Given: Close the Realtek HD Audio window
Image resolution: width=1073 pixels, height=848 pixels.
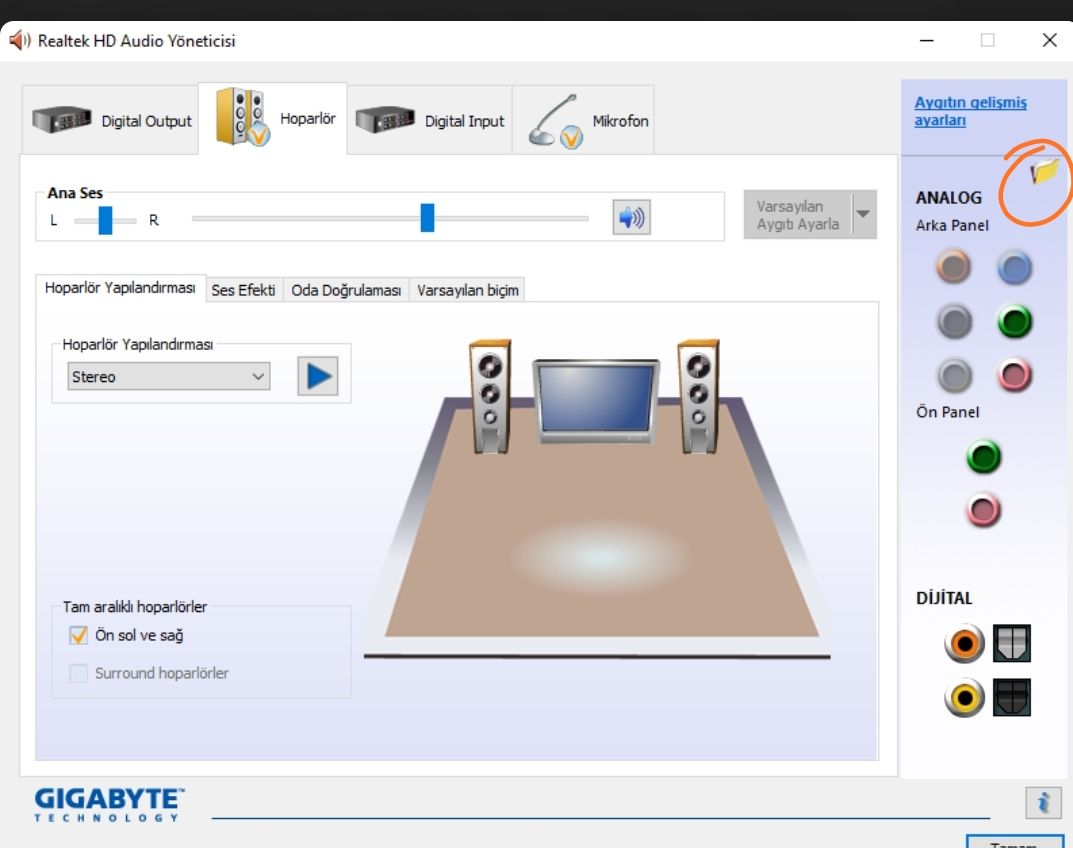Looking at the screenshot, I should (x=1049, y=40).
